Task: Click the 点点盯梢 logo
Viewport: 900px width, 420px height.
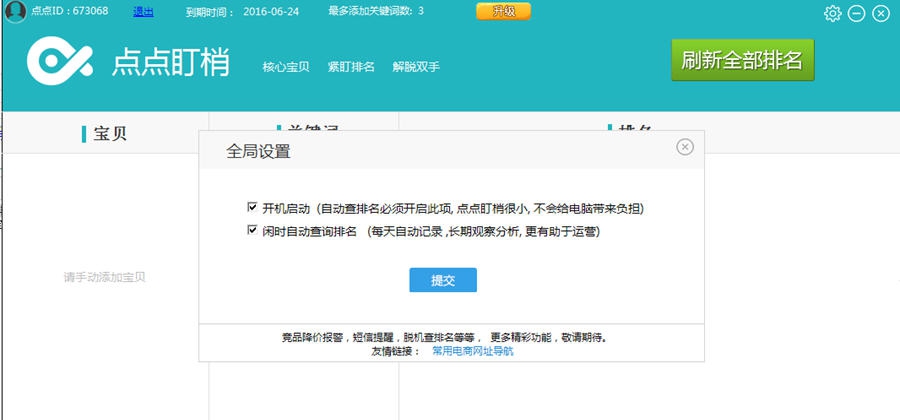Action: click(x=60, y=61)
